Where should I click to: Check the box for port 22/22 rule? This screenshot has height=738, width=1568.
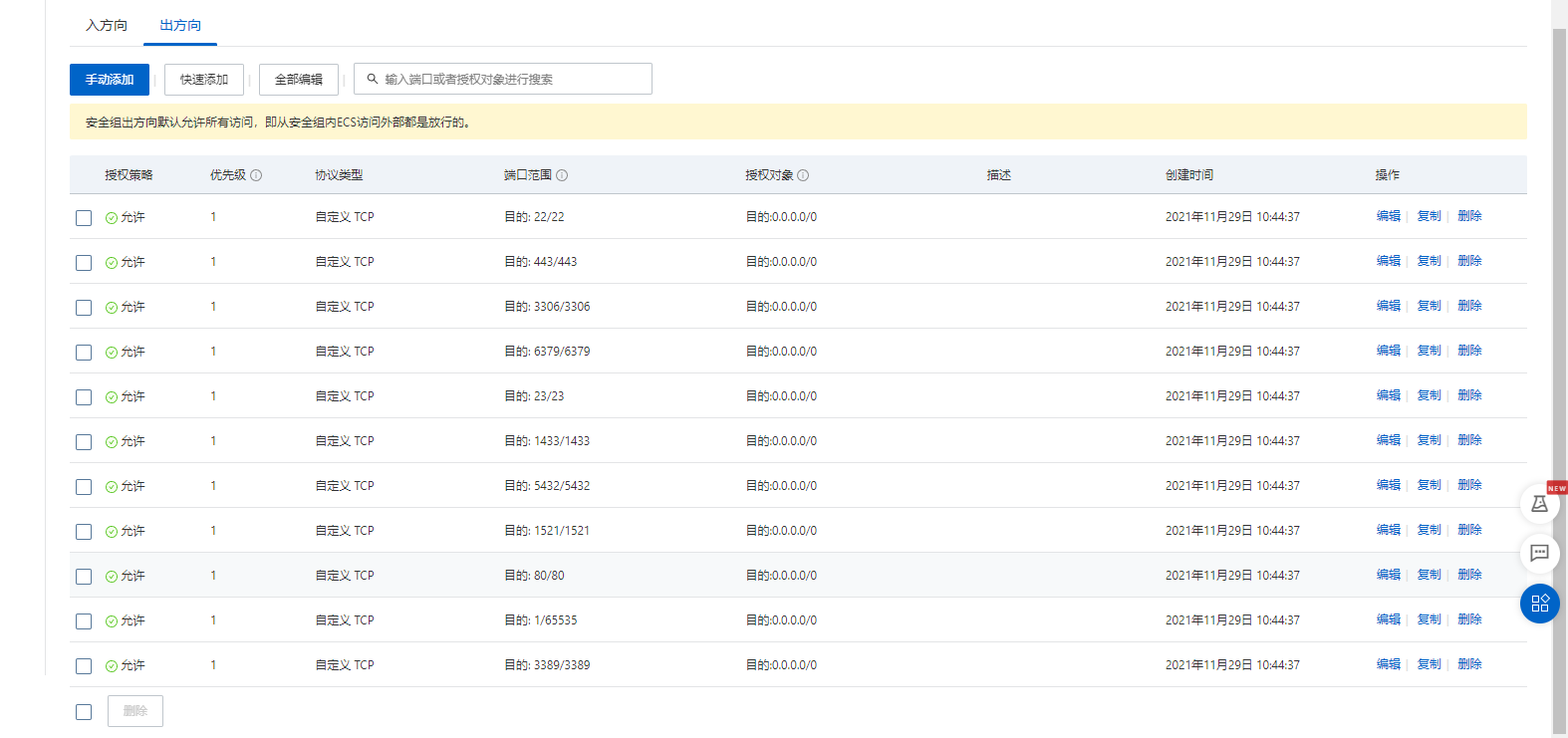pos(84,218)
